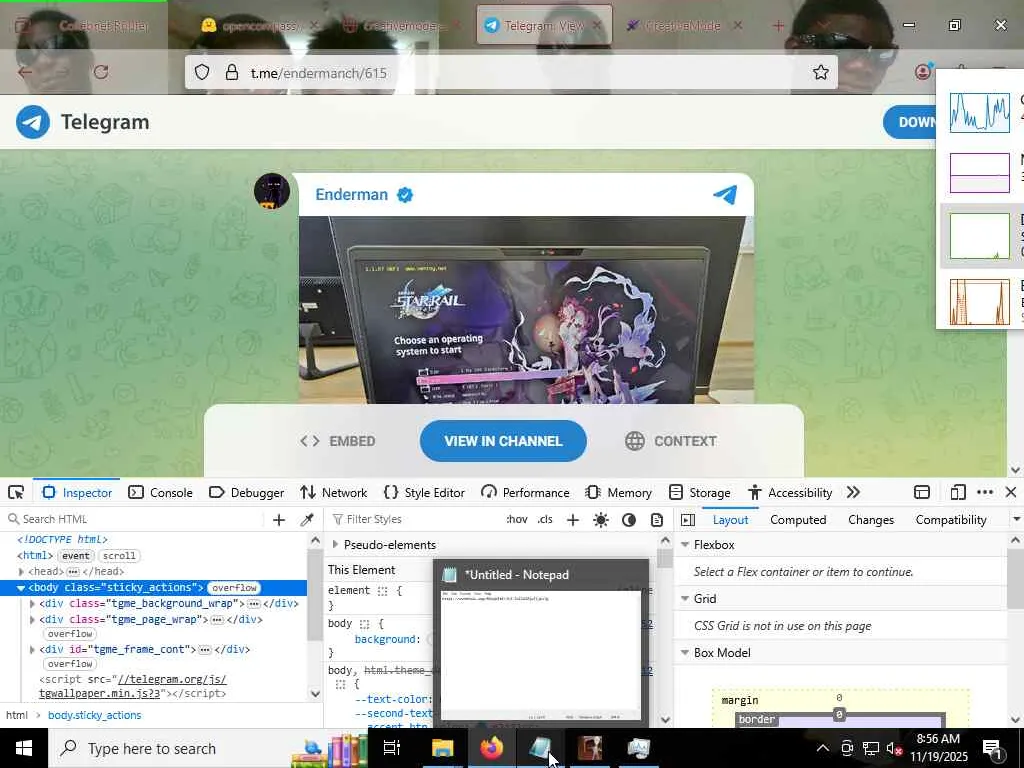
Task: Toggle the .cls class panel
Action: point(545,519)
